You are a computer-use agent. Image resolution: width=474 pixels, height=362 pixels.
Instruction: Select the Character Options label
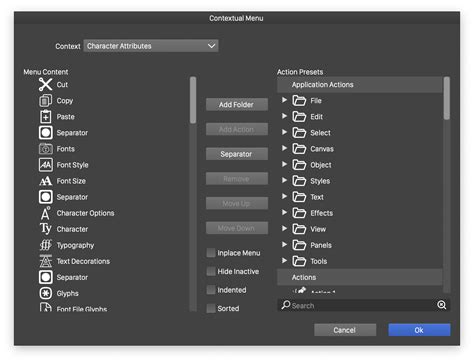tap(85, 213)
